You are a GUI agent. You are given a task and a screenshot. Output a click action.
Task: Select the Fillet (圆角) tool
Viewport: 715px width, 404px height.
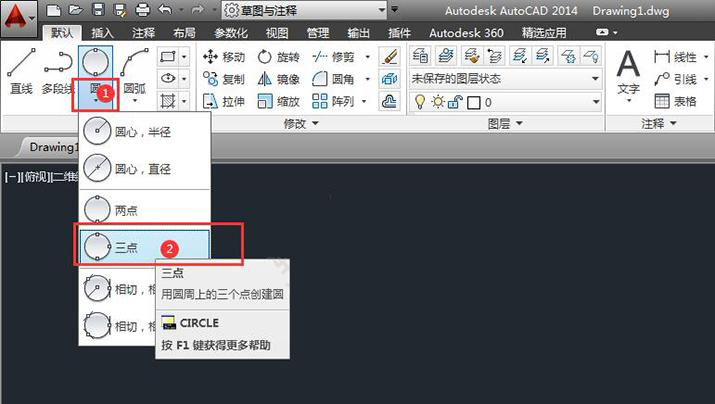pos(333,79)
